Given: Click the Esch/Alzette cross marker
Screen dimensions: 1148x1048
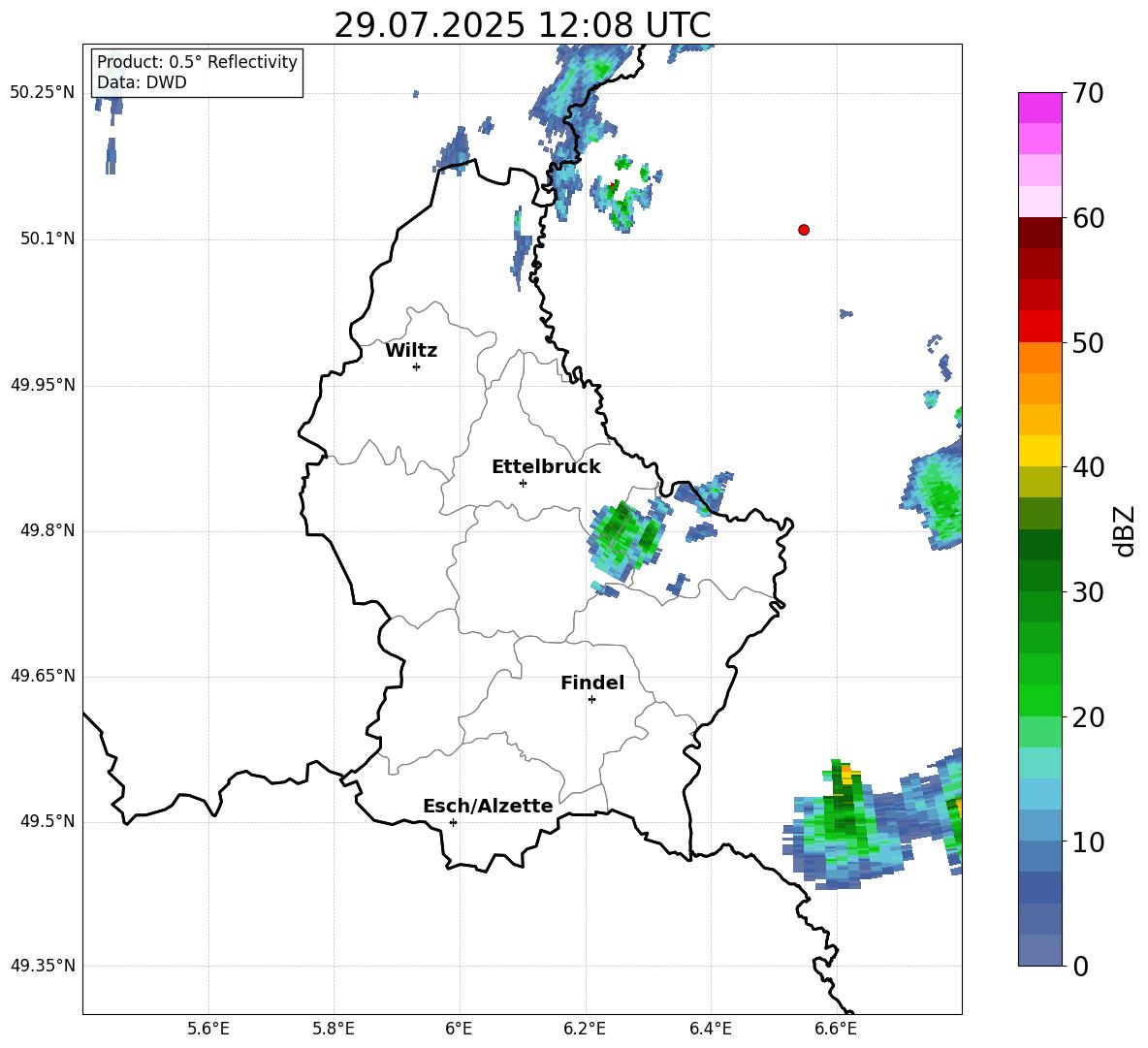Looking at the screenshot, I should 453,822.
